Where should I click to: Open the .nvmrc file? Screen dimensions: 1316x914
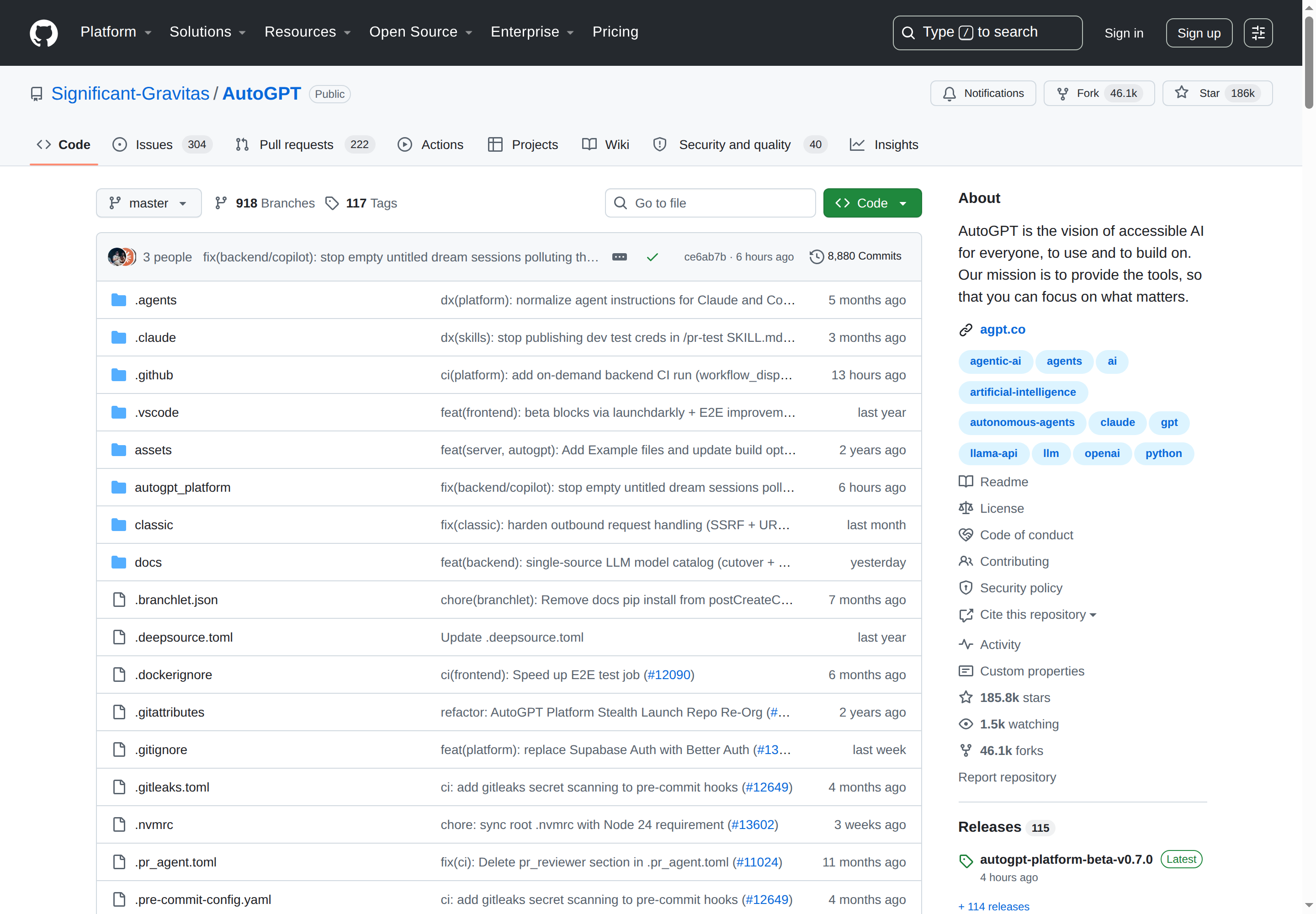[x=154, y=825]
